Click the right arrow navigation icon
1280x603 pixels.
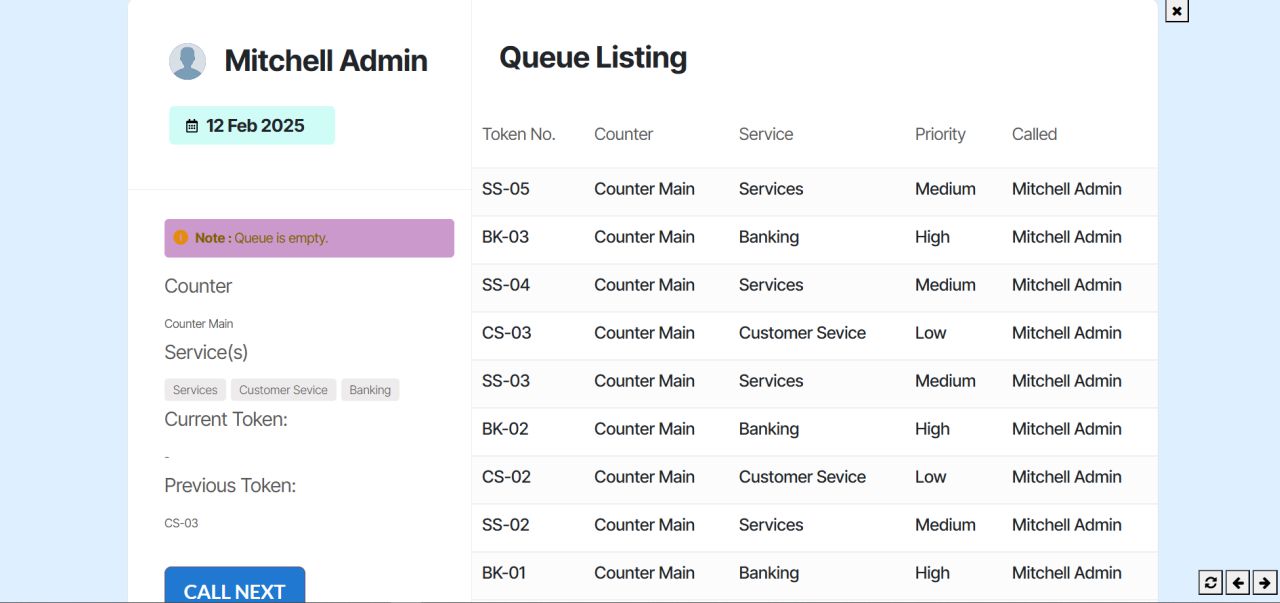(x=1265, y=582)
